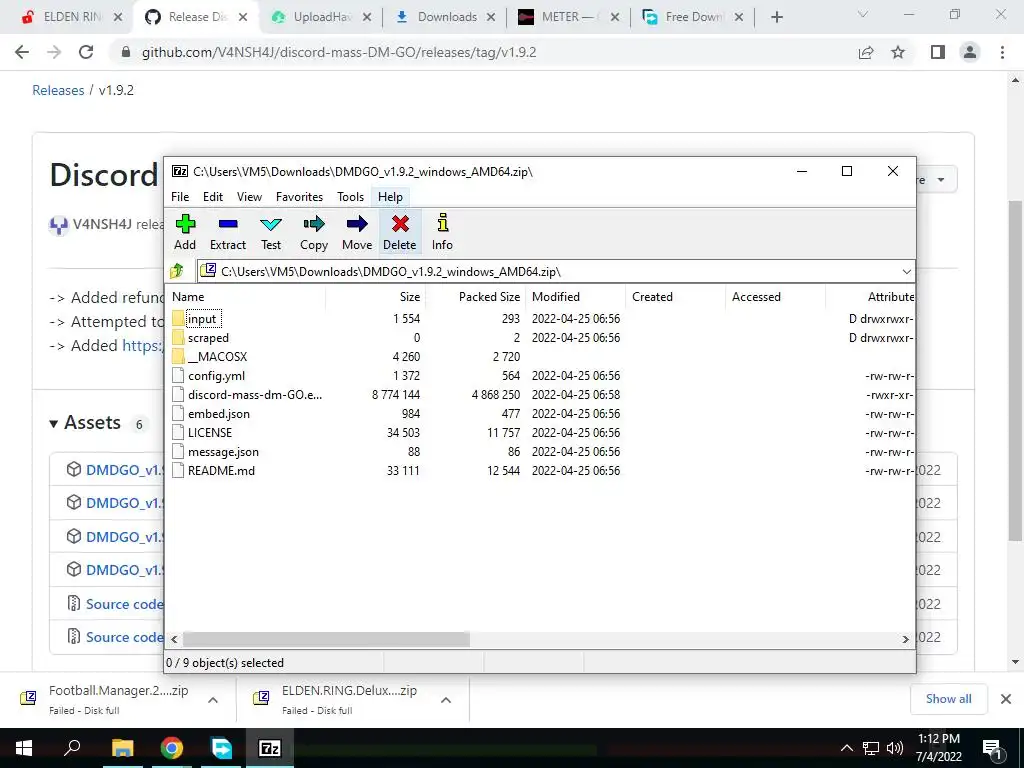Go up one folder level icon

coord(177,271)
